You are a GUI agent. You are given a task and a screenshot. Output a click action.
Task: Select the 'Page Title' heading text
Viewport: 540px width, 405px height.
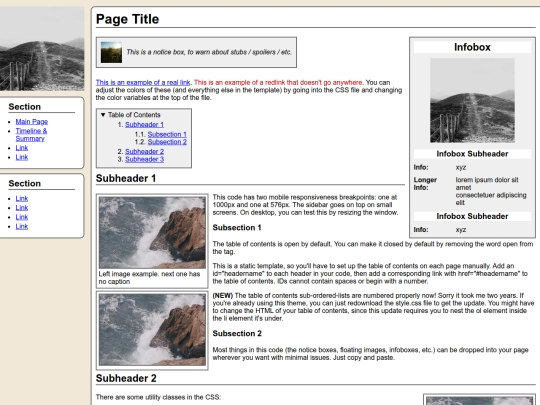pyautogui.click(x=127, y=19)
